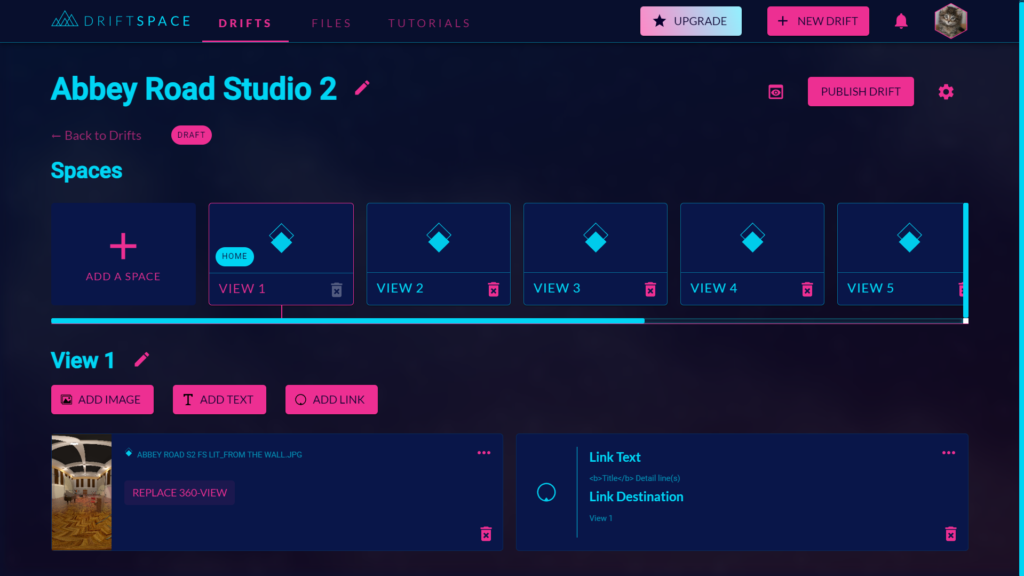Switch to the Files tab

coord(331,23)
